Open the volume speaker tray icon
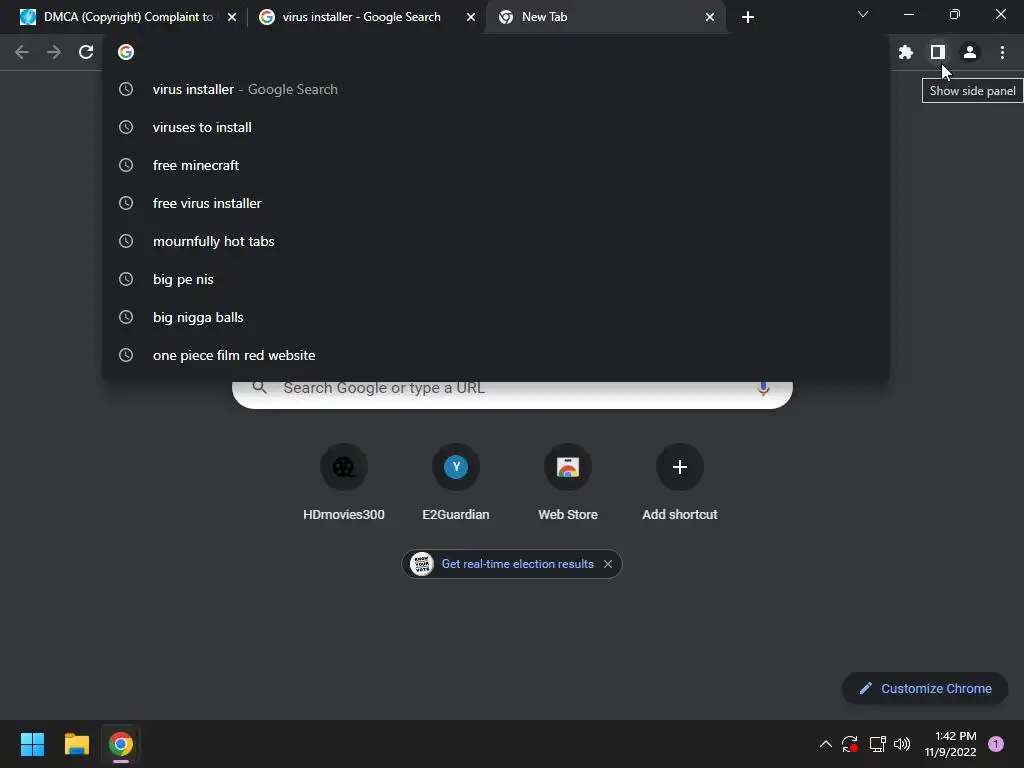 pyautogui.click(x=902, y=744)
